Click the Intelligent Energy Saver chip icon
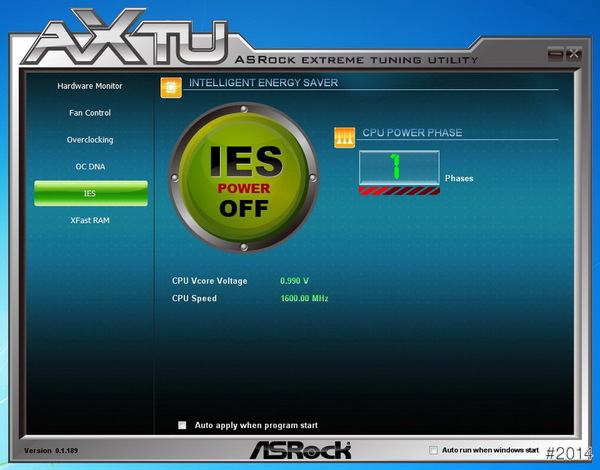This screenshot has width=600, height=470. pos(171,87)
